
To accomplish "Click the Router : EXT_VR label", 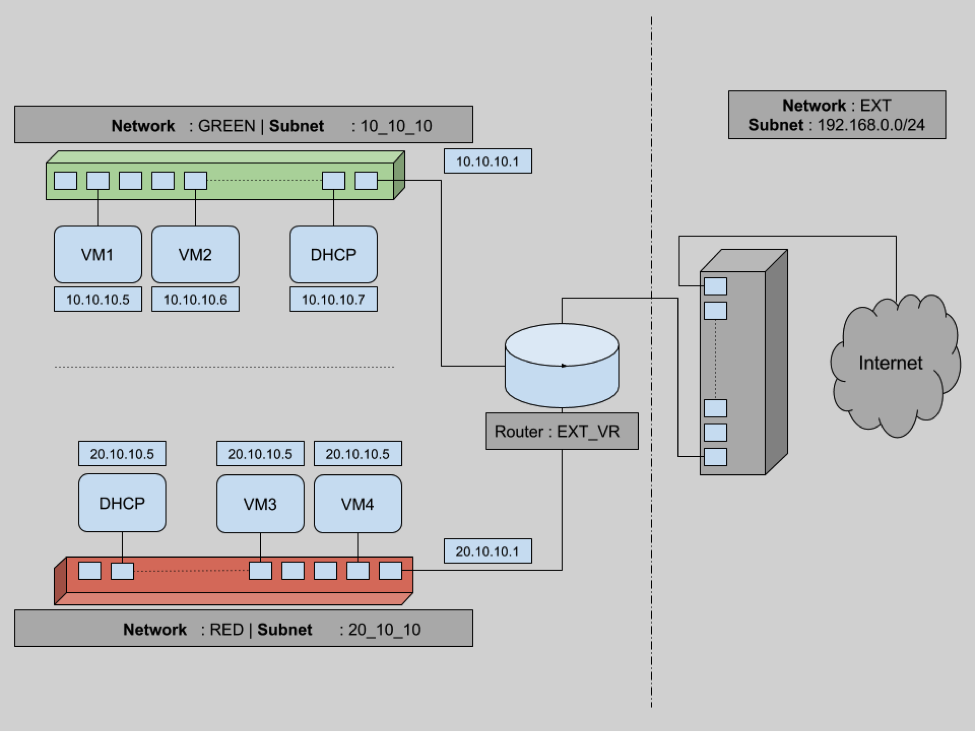I will [x=561, y=430].
